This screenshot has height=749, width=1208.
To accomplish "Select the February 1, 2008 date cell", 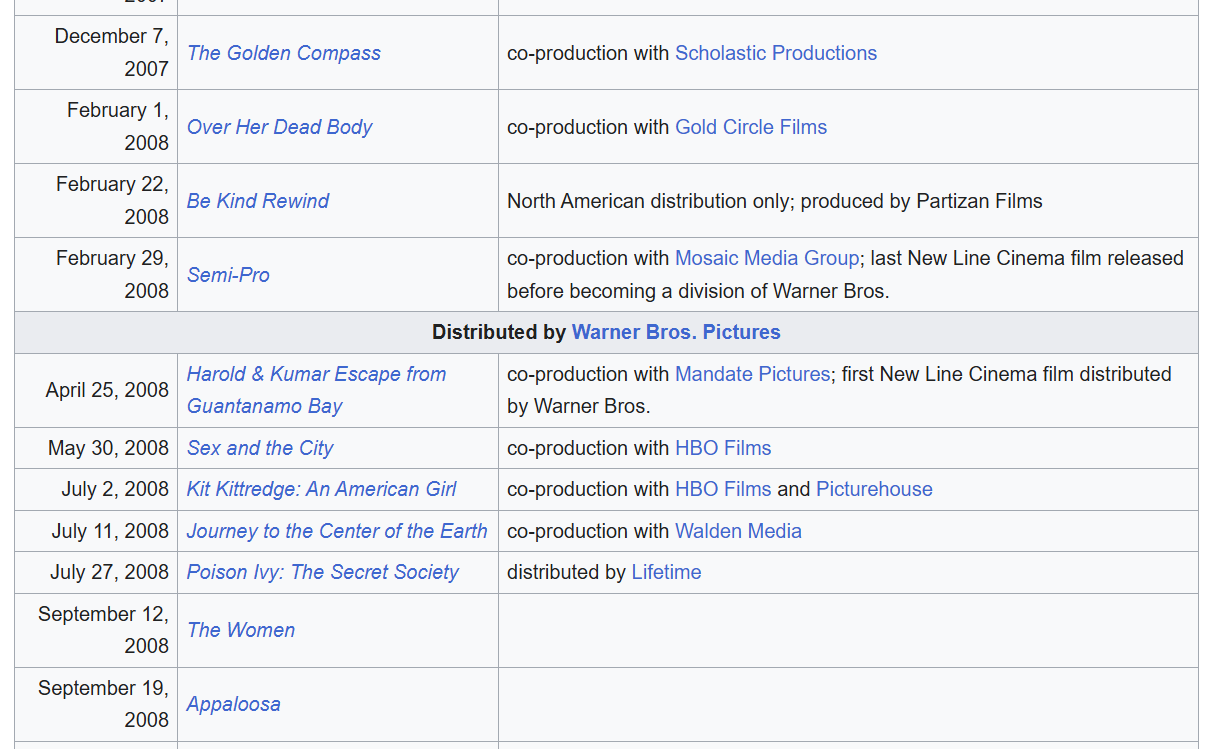I will tap(96, 127).
